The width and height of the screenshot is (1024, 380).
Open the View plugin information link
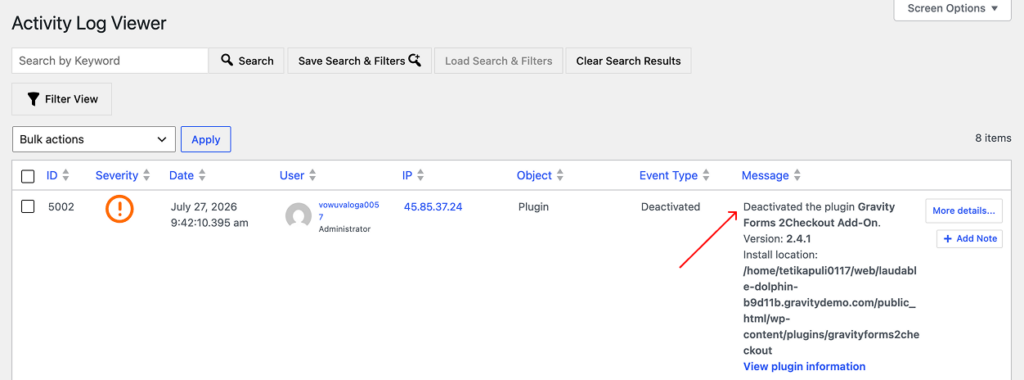point(804,366)
